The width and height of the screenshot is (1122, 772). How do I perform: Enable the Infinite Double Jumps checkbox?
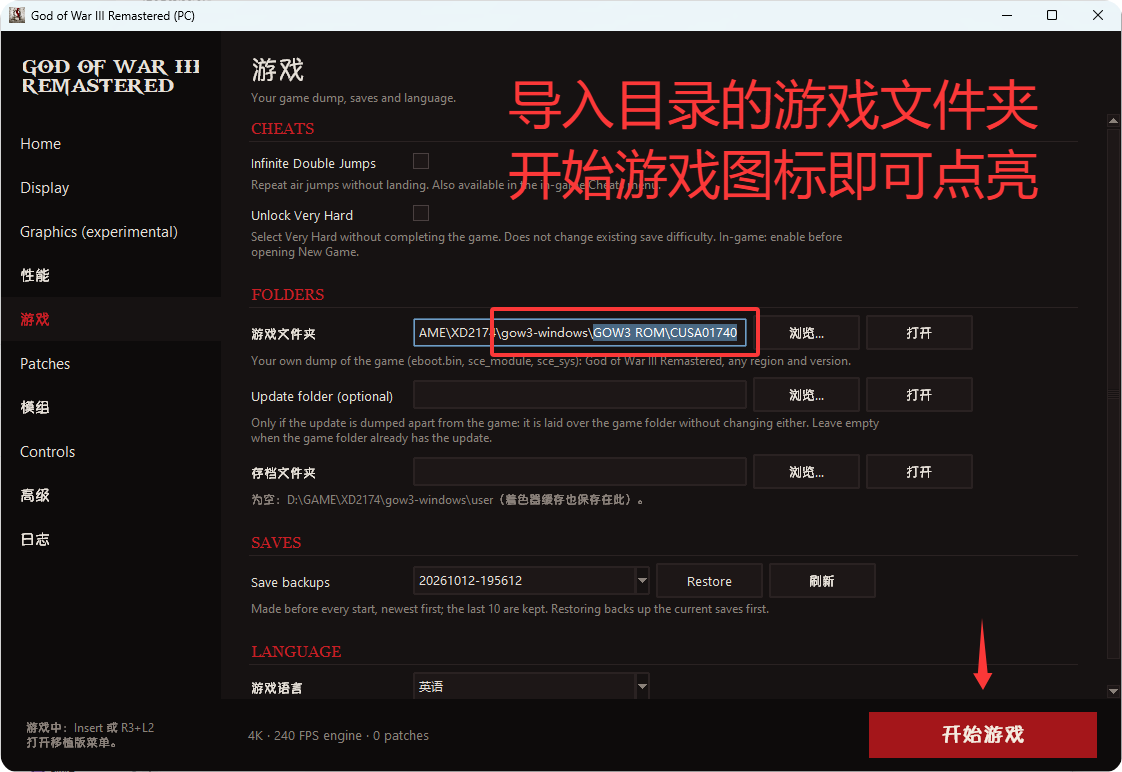coord(421,161)
